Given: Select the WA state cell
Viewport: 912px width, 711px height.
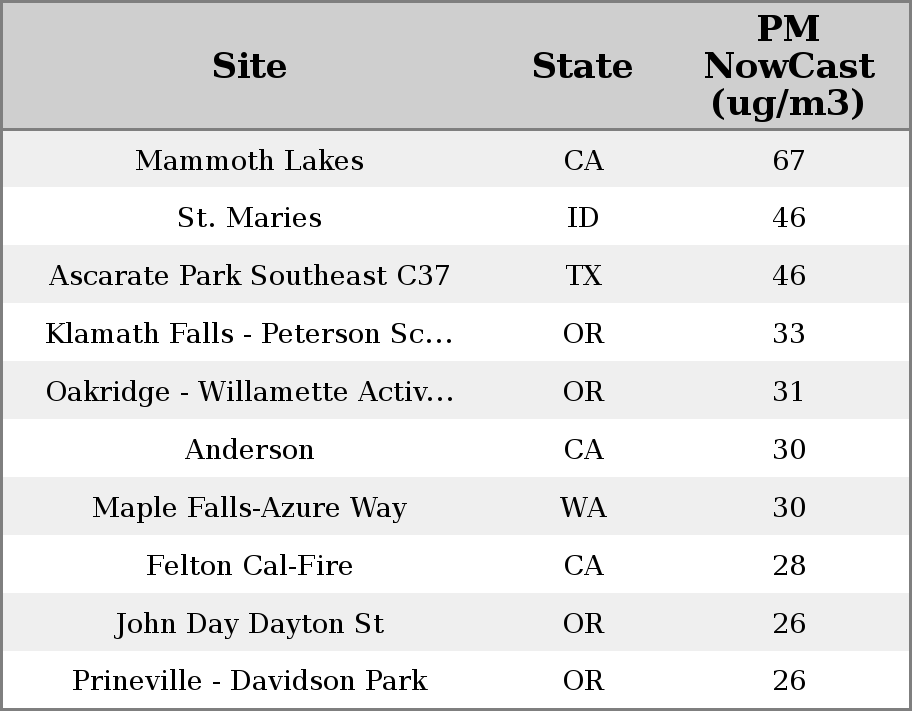Looking at the screenshot, I should coord(583,508).
